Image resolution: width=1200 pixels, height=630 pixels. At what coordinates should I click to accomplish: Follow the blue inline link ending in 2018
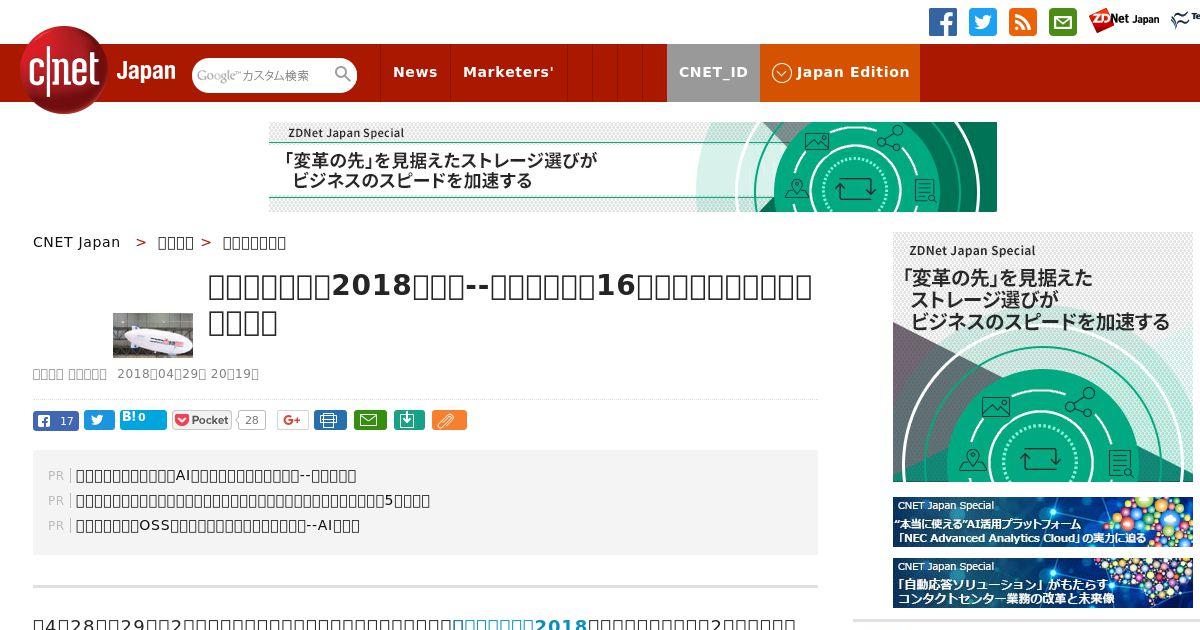click(x=521, y=624)
